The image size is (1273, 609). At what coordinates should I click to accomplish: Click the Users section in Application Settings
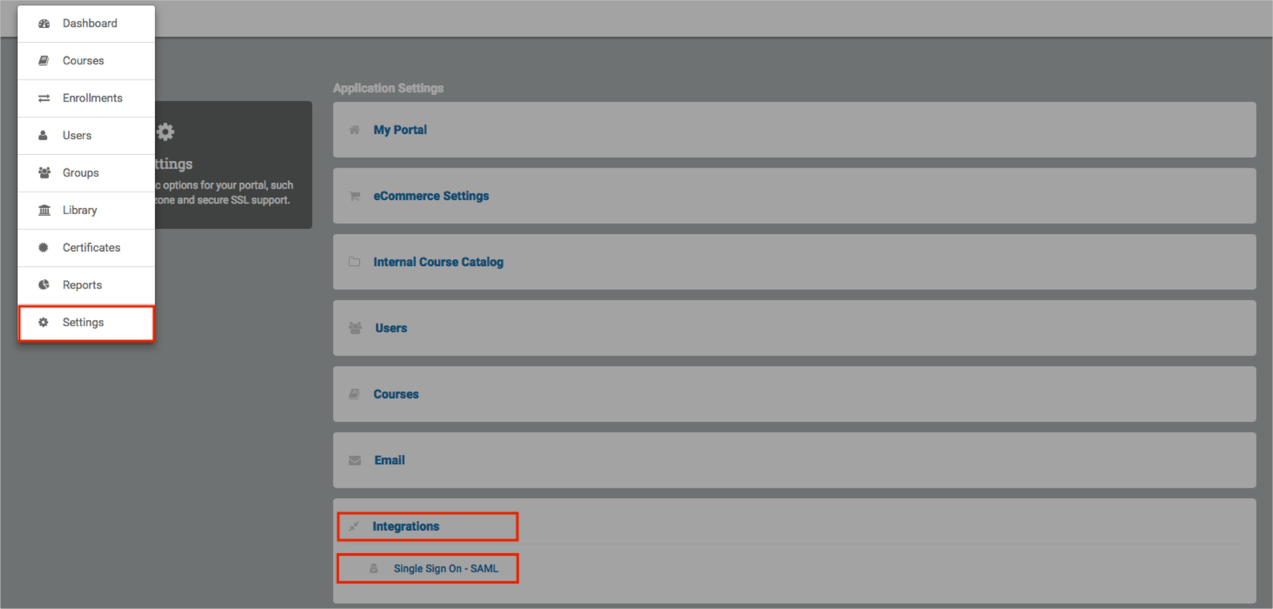391,328
